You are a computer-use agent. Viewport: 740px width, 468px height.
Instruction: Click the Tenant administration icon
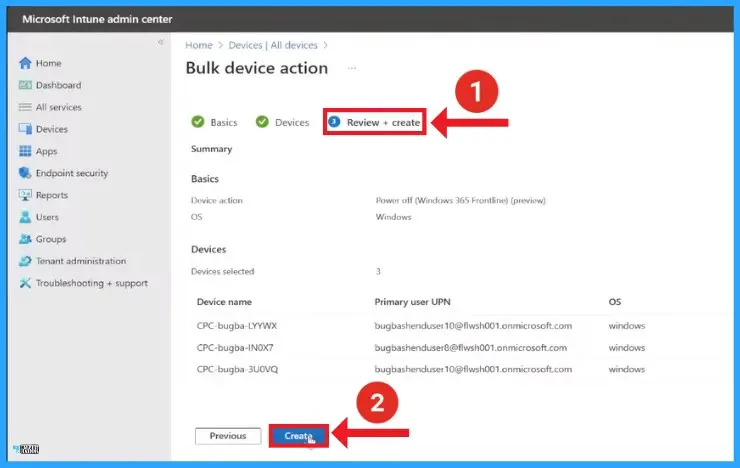25,261
